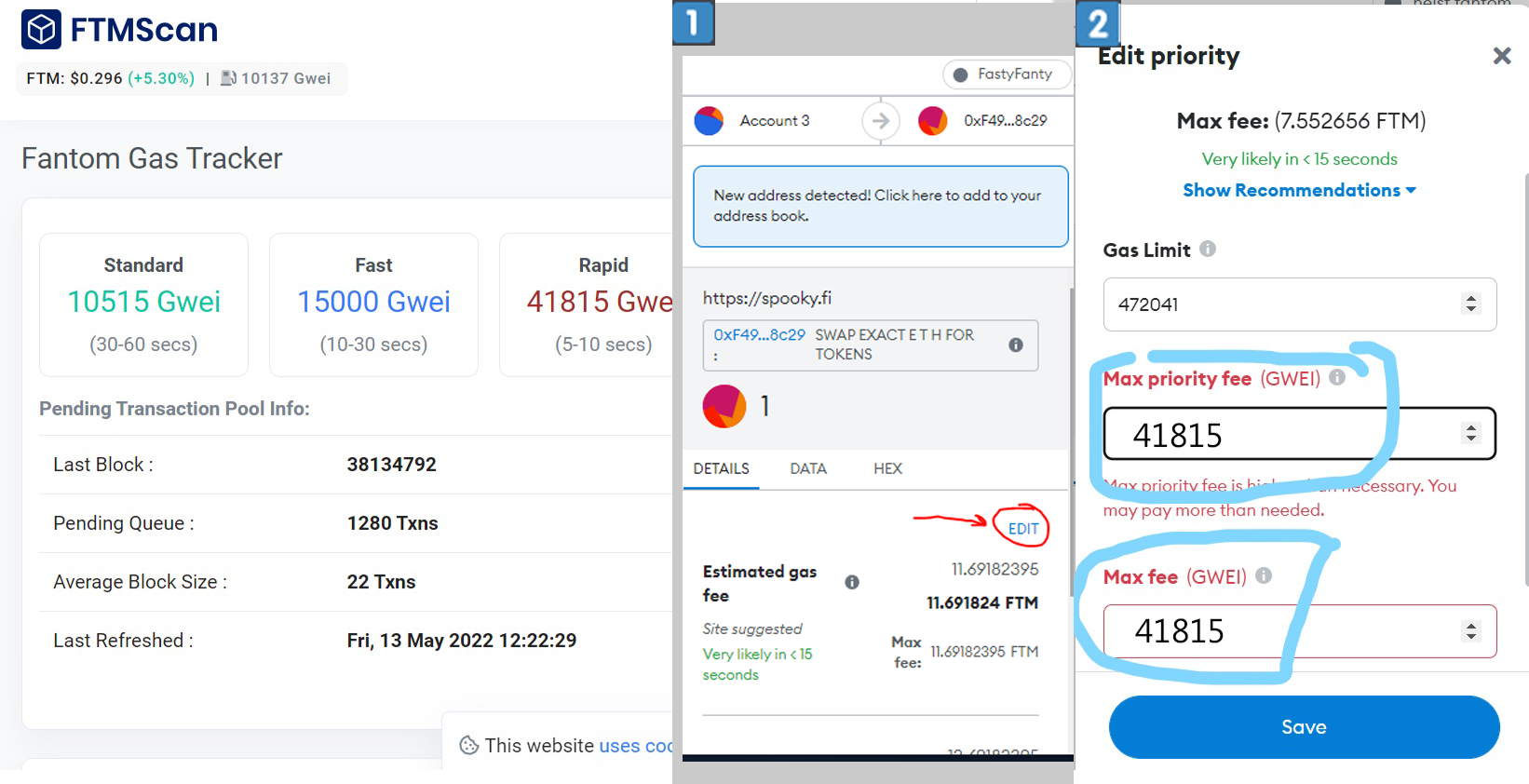1529x784 pixels.
Task: Open the FastyFanty network selector
Action: pos(1004,74)
